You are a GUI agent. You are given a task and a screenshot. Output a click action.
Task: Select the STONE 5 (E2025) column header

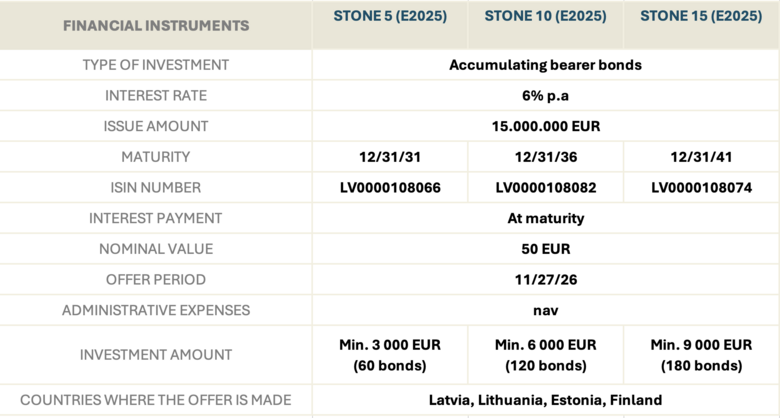pyautogui.click(x=390, y=16)
